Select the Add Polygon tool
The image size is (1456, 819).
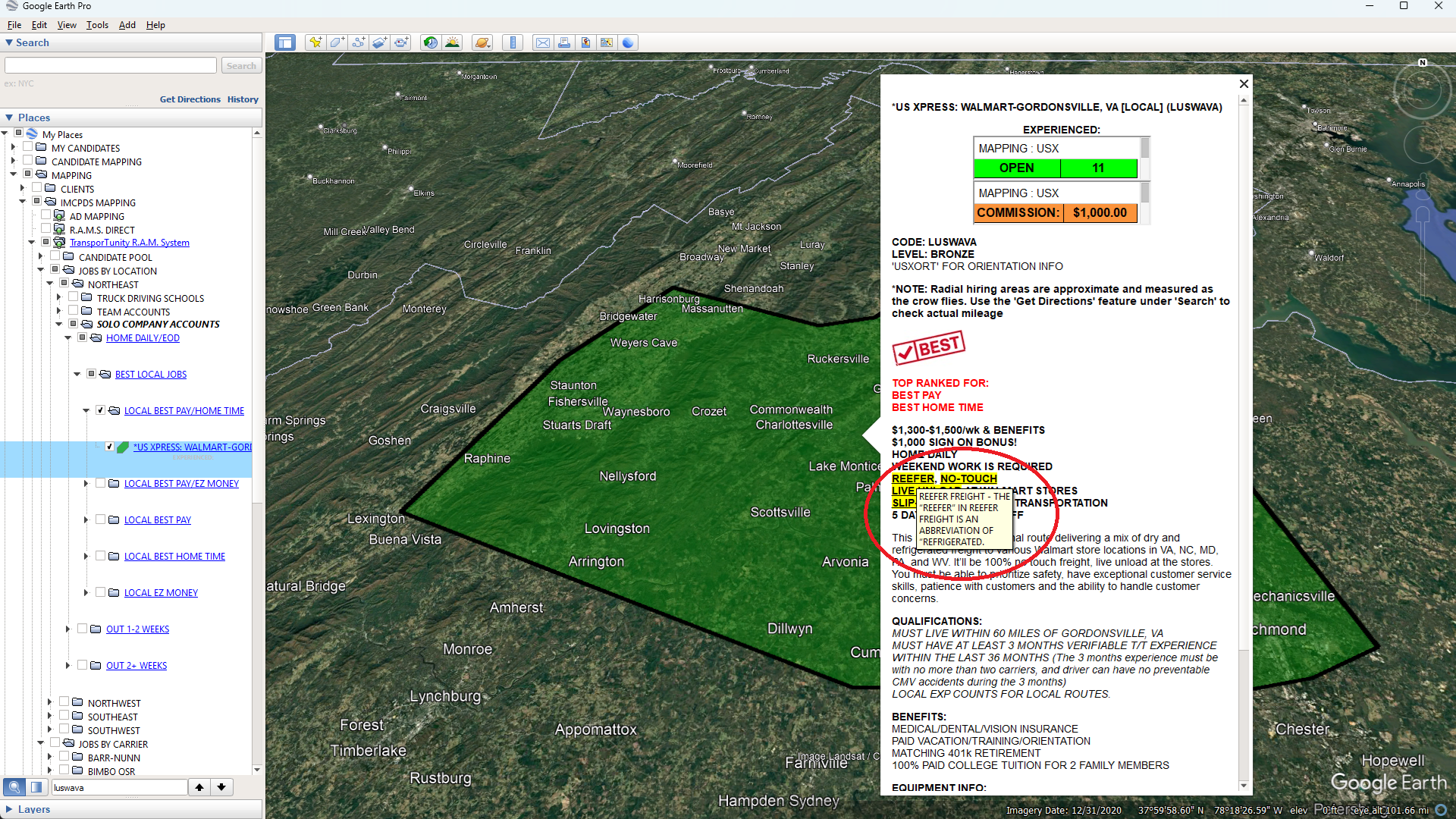337,42
